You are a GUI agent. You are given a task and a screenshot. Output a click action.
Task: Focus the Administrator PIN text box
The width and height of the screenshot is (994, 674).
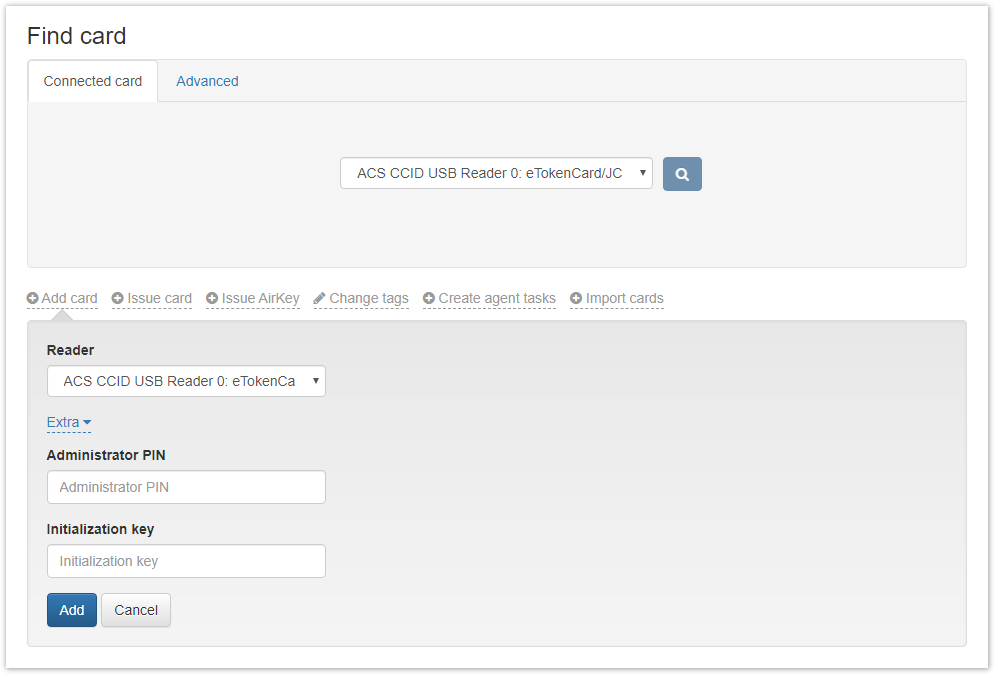point(186,487)
